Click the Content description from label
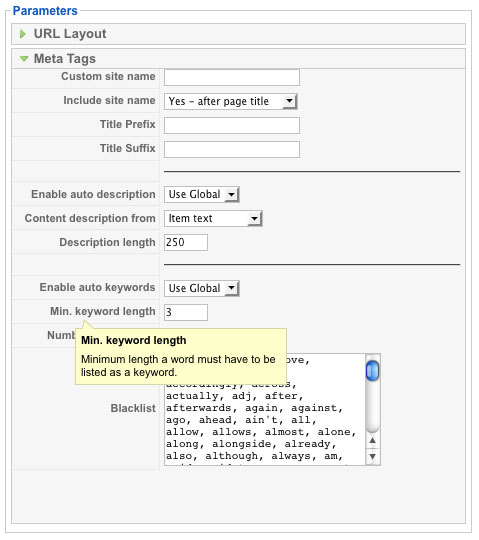The height and width of the screenshot is (540, 479). pos(90,218)
